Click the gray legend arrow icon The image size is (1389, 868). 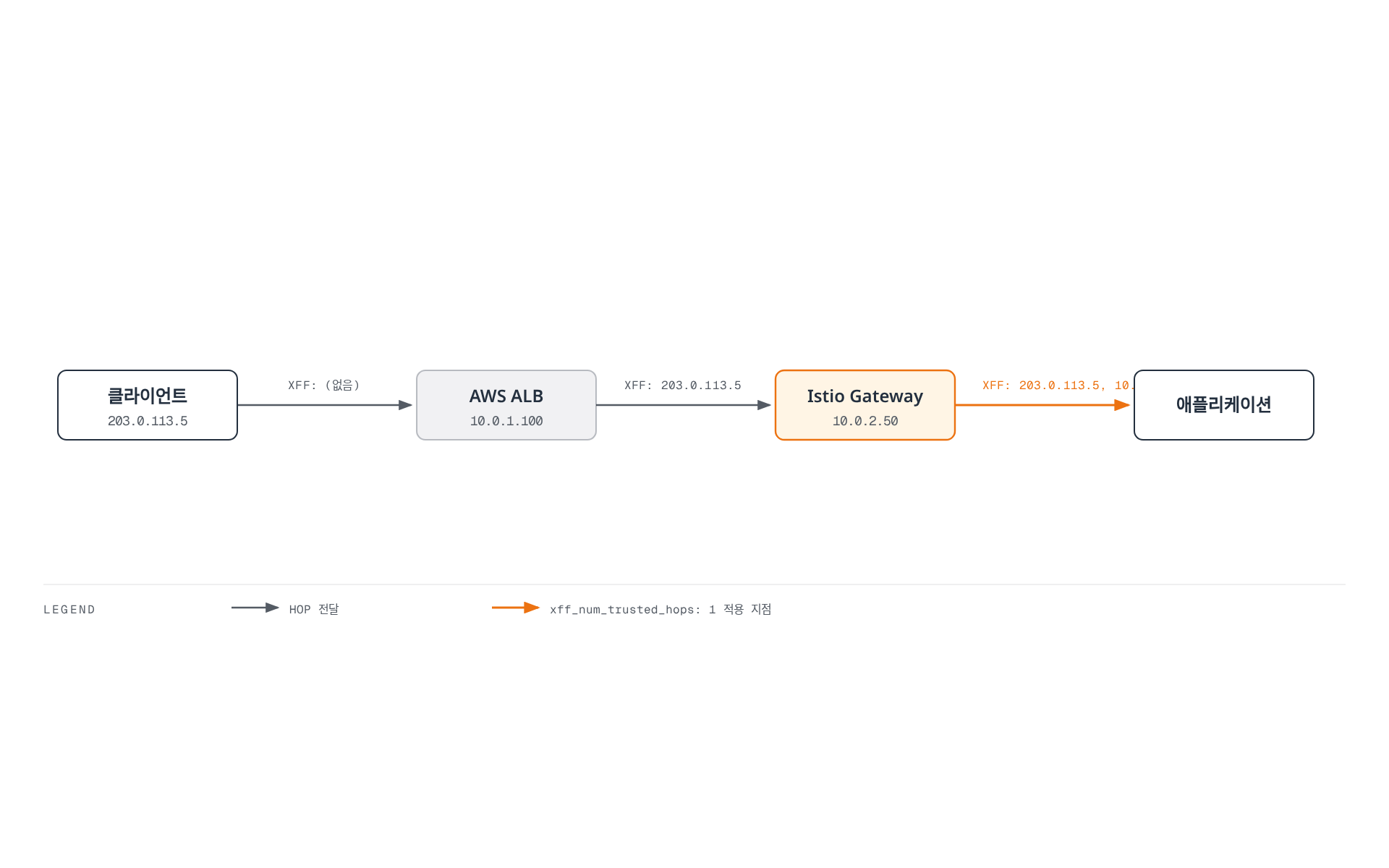[255, 608]
